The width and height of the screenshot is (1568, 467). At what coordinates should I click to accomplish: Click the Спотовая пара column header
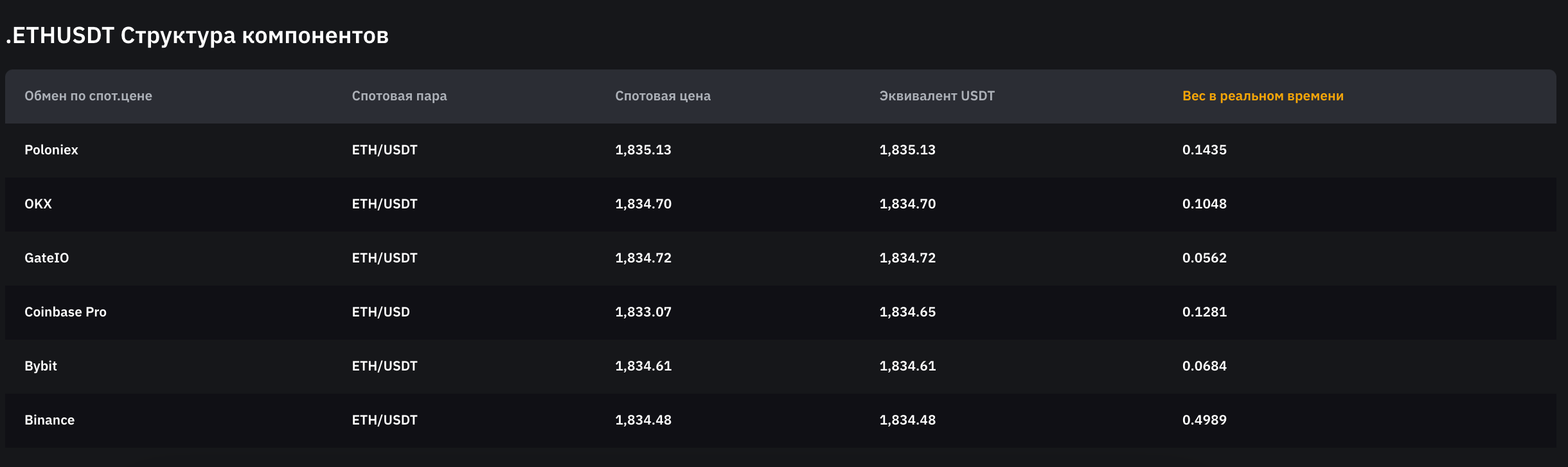(x=399, y=96)
